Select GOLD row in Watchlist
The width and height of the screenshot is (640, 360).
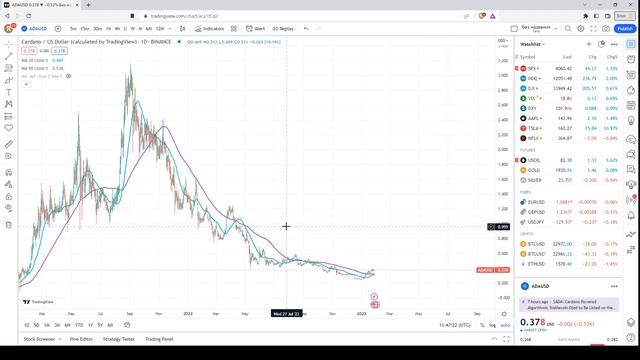click(569, 170)
